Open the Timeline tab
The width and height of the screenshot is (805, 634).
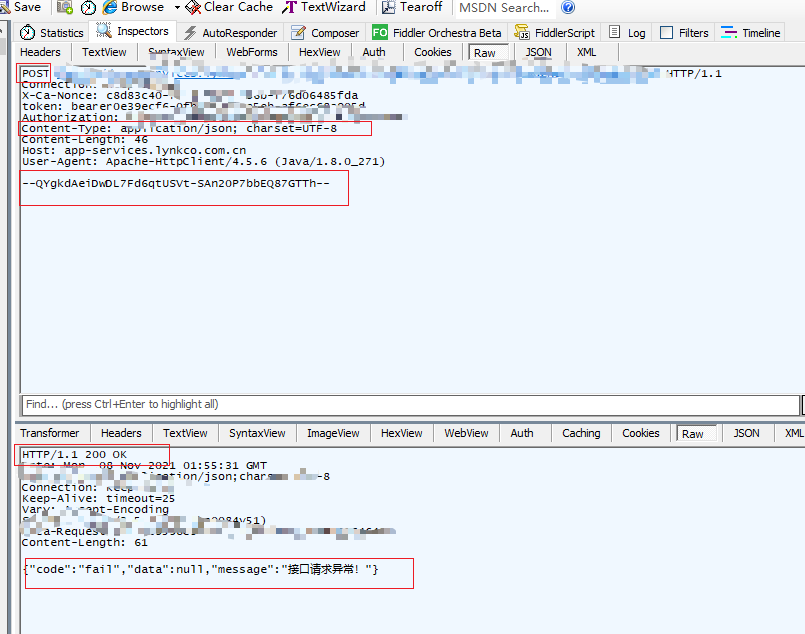(x=751, y=32)
